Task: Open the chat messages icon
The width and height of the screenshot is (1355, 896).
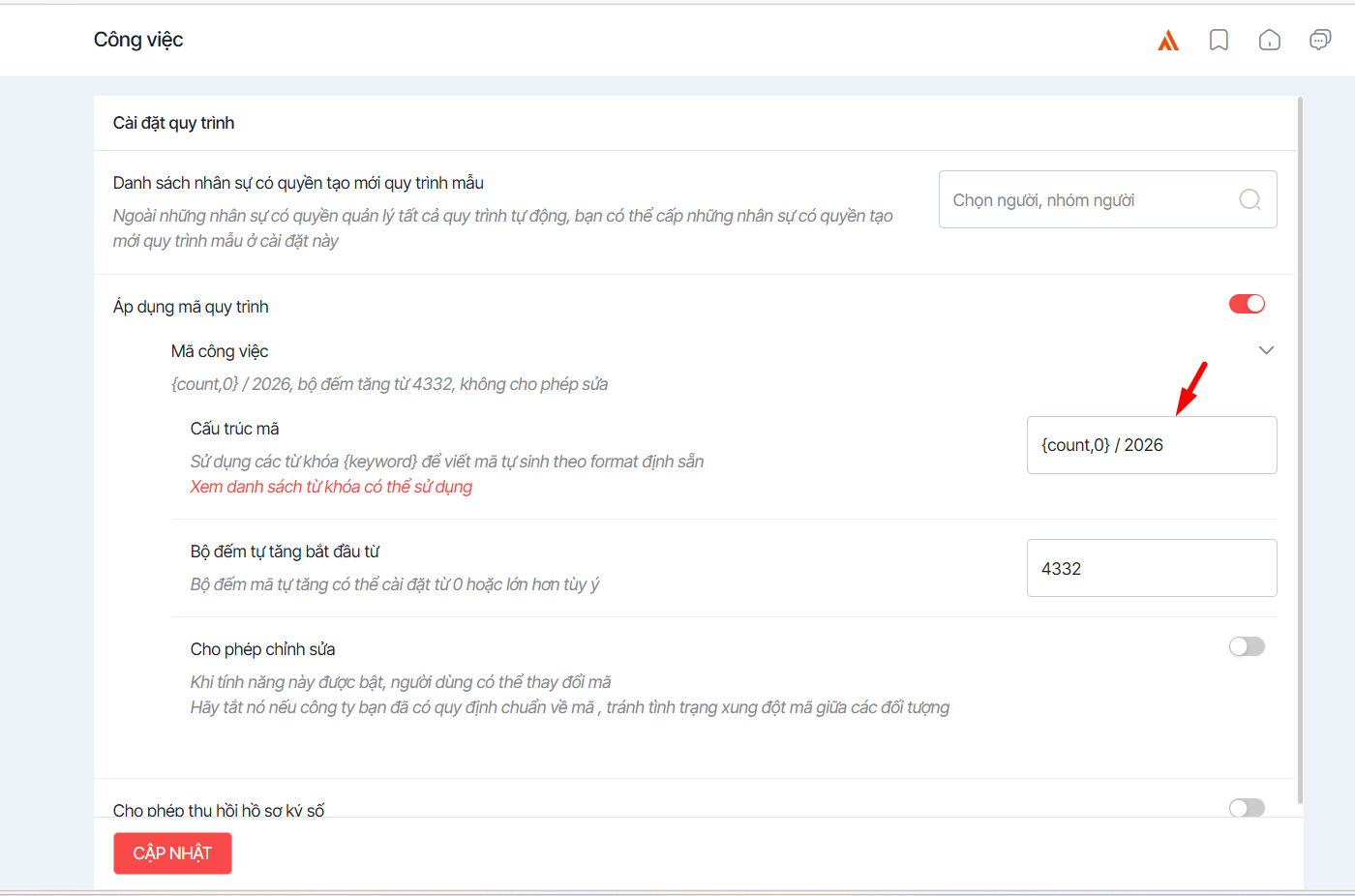Action: click(1319, 40)
